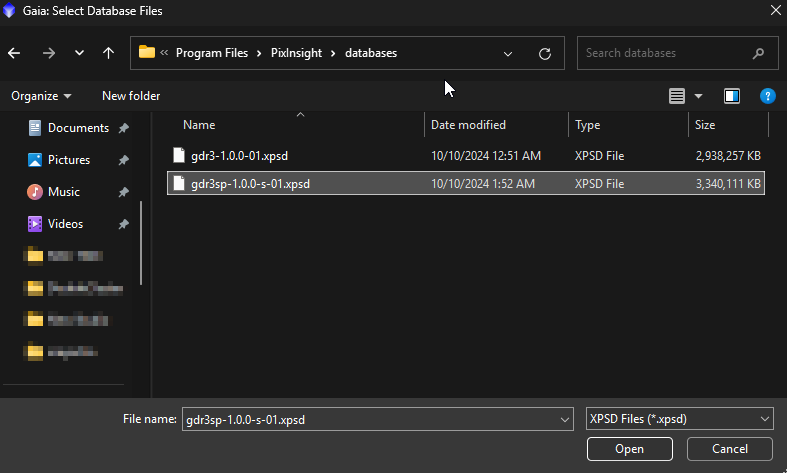The width and height of the screenshot is (787, 473).
Task: Click the File name input field
Action: (370, 419)
